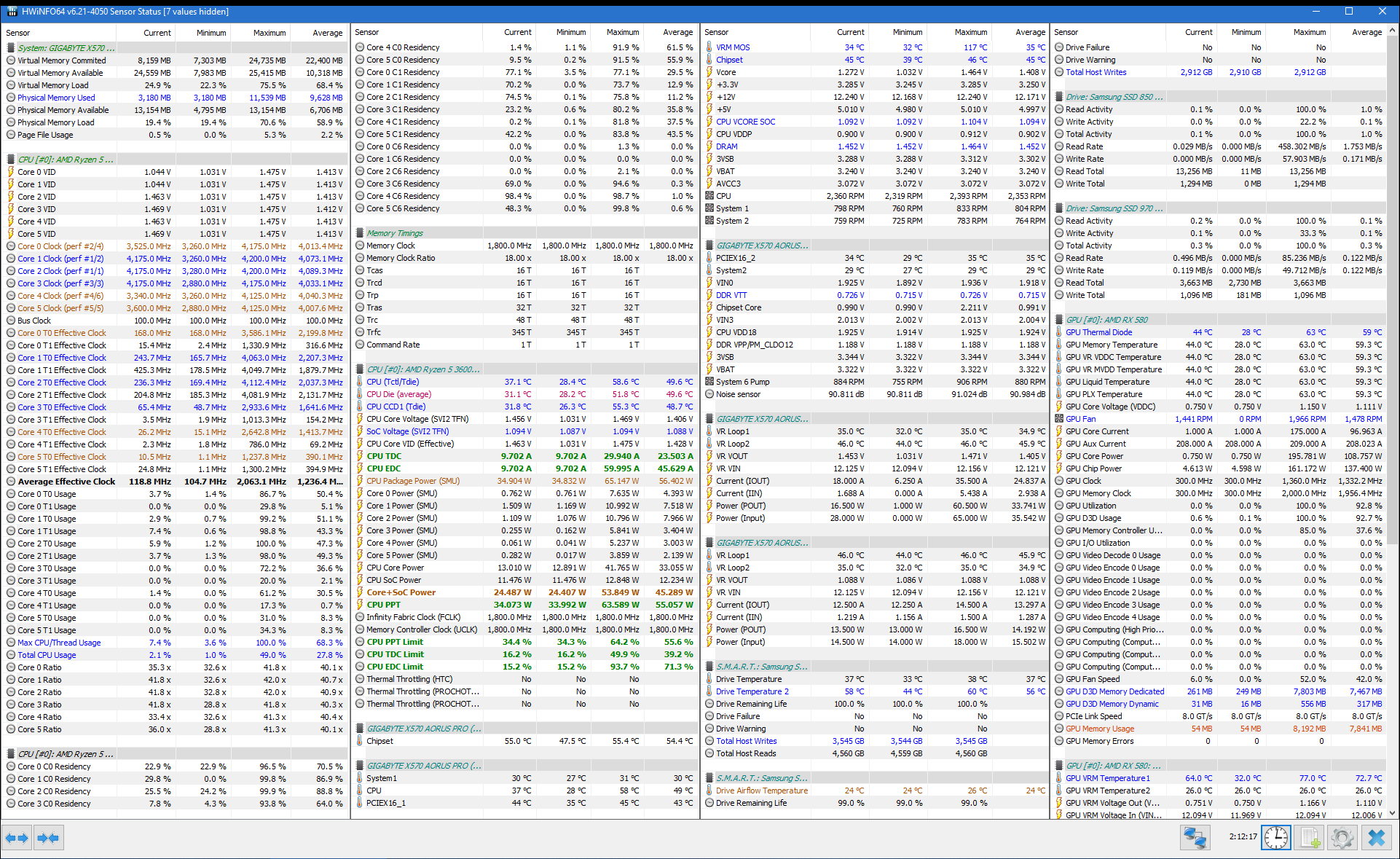Close sensor status with the blue X
Viewport: 1400px width, 859px height.
1376,838
